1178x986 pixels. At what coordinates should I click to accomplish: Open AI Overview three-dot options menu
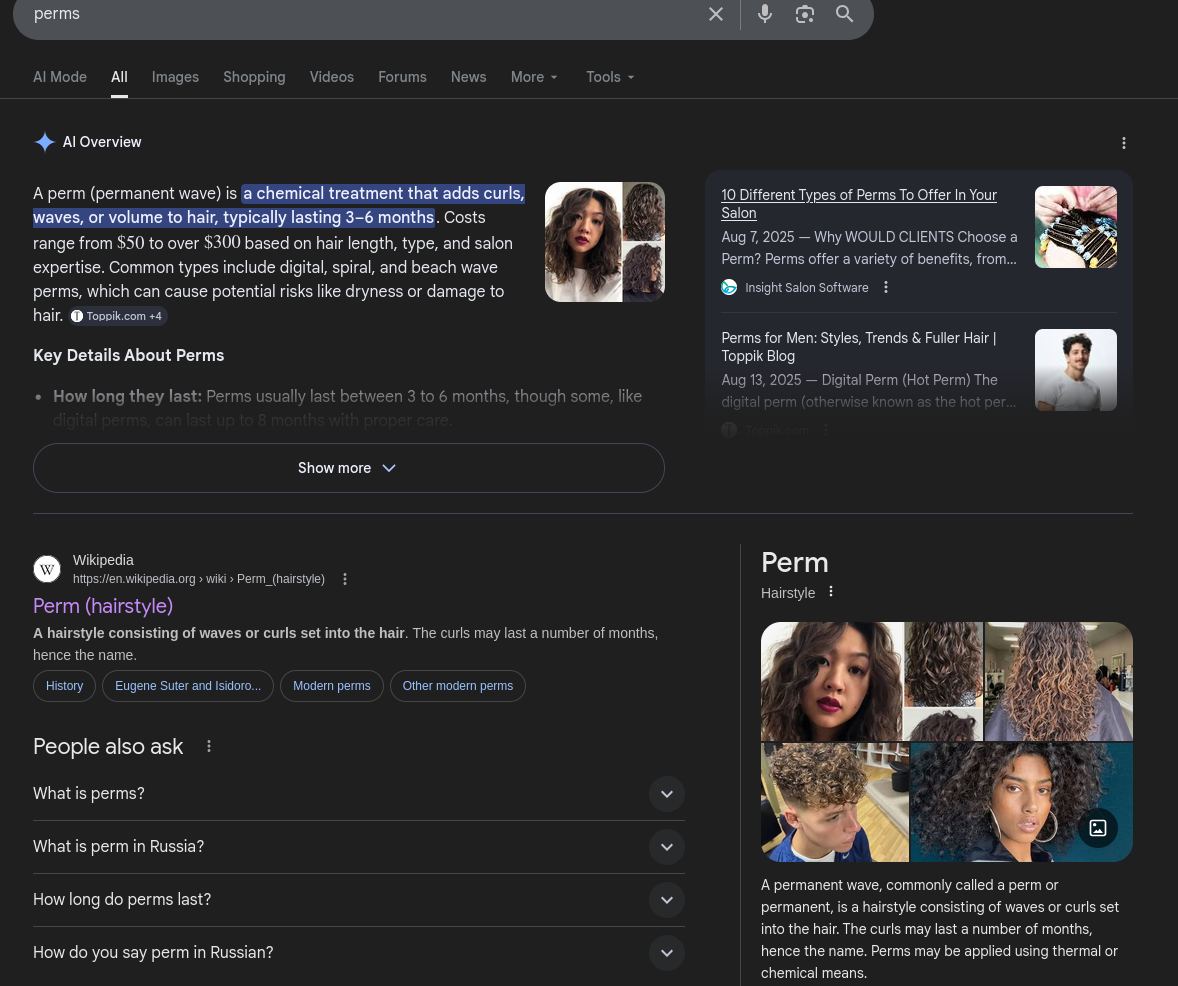[1124, 143]
